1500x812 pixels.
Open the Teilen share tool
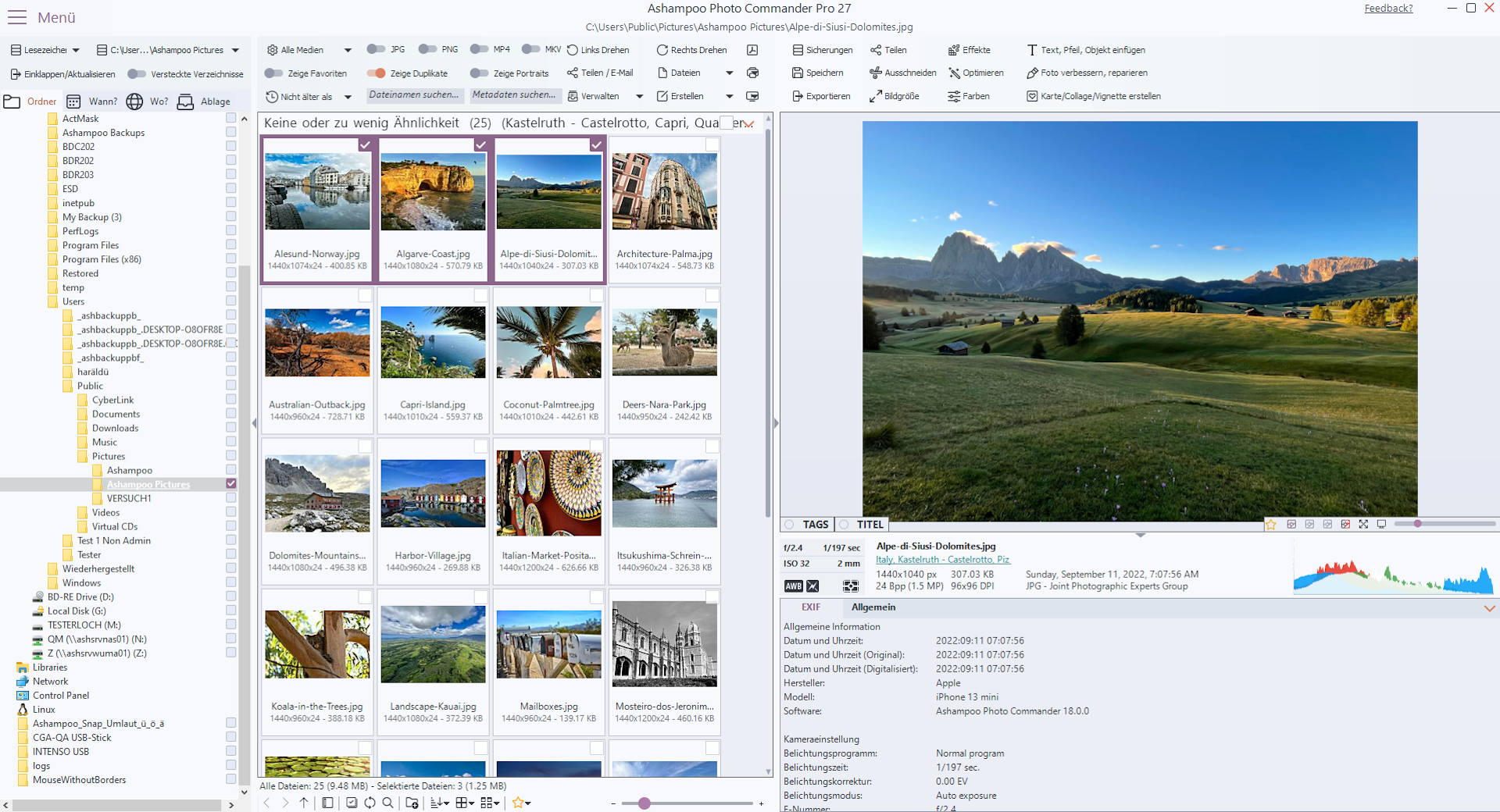coord(888,50)
